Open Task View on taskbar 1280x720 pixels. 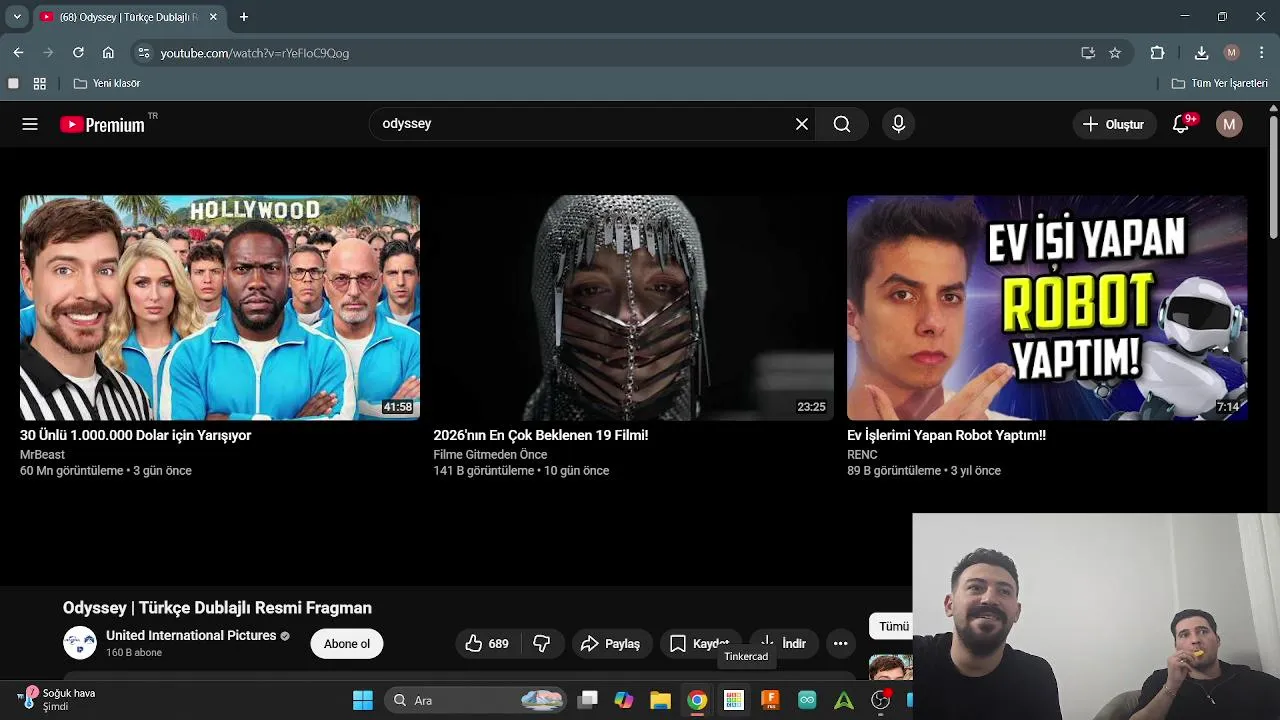tap(588, 700)
